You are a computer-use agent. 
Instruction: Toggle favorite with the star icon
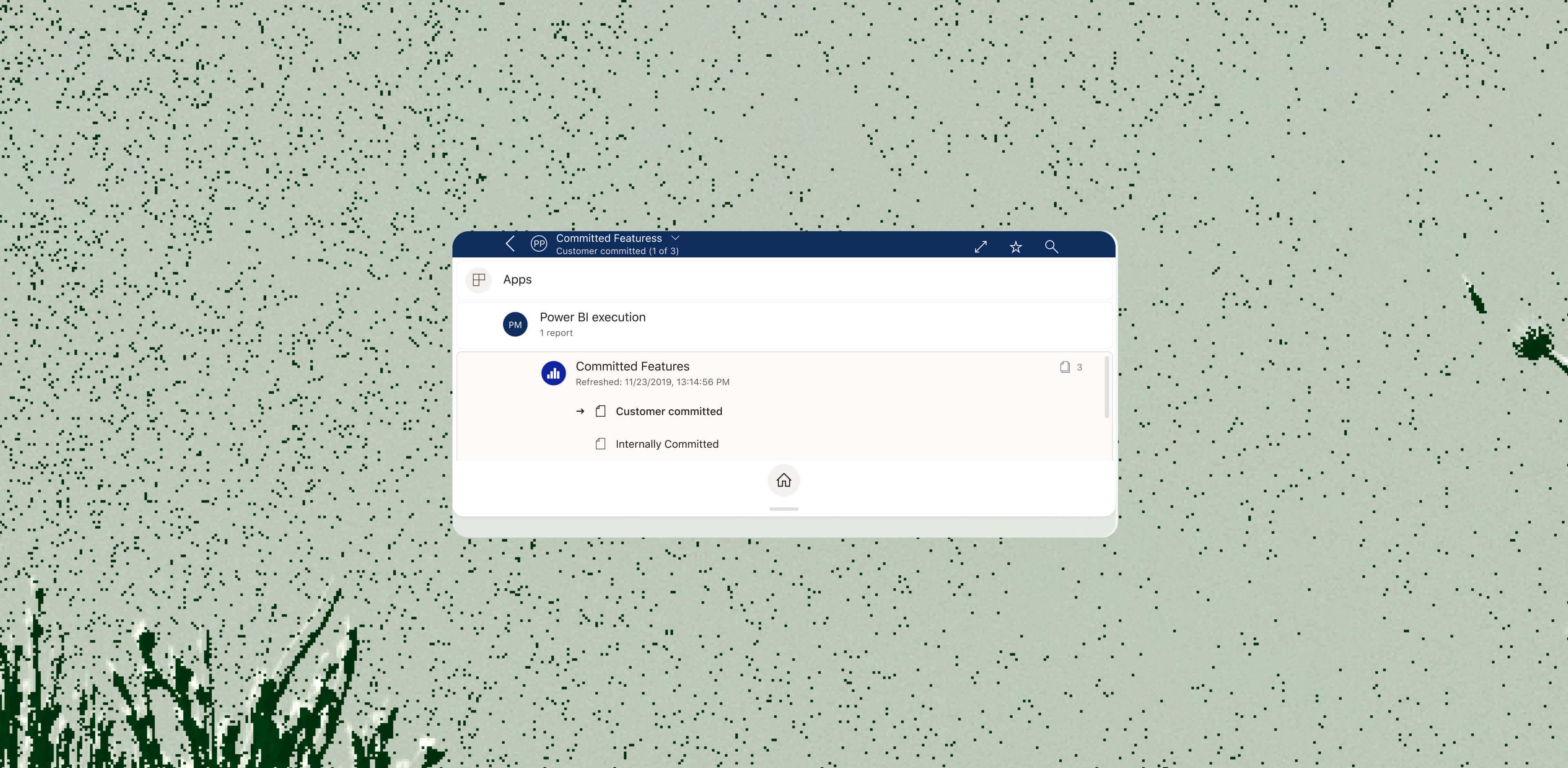[1015, 247]
